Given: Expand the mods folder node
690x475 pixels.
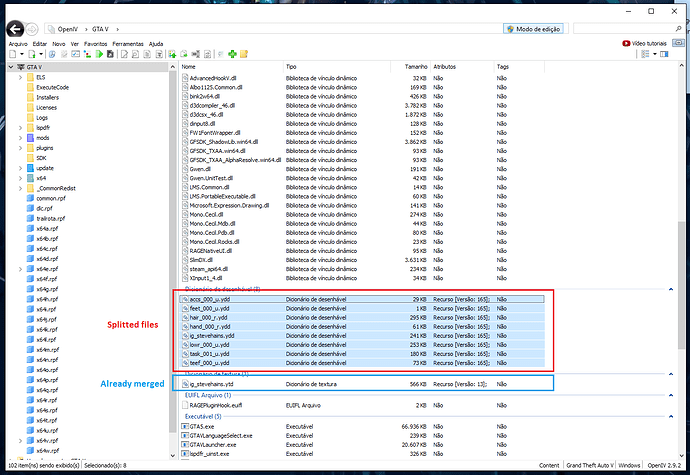Looking at the screenshot, I should pos(20,138).
